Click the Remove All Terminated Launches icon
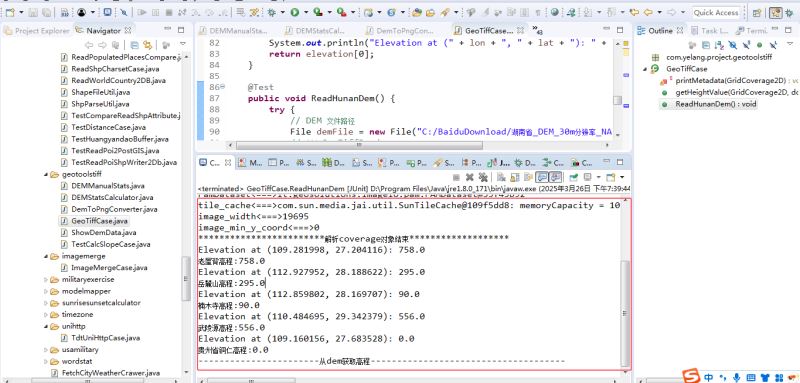The height and width of the screenshot is (383, 800). [484, 177]
